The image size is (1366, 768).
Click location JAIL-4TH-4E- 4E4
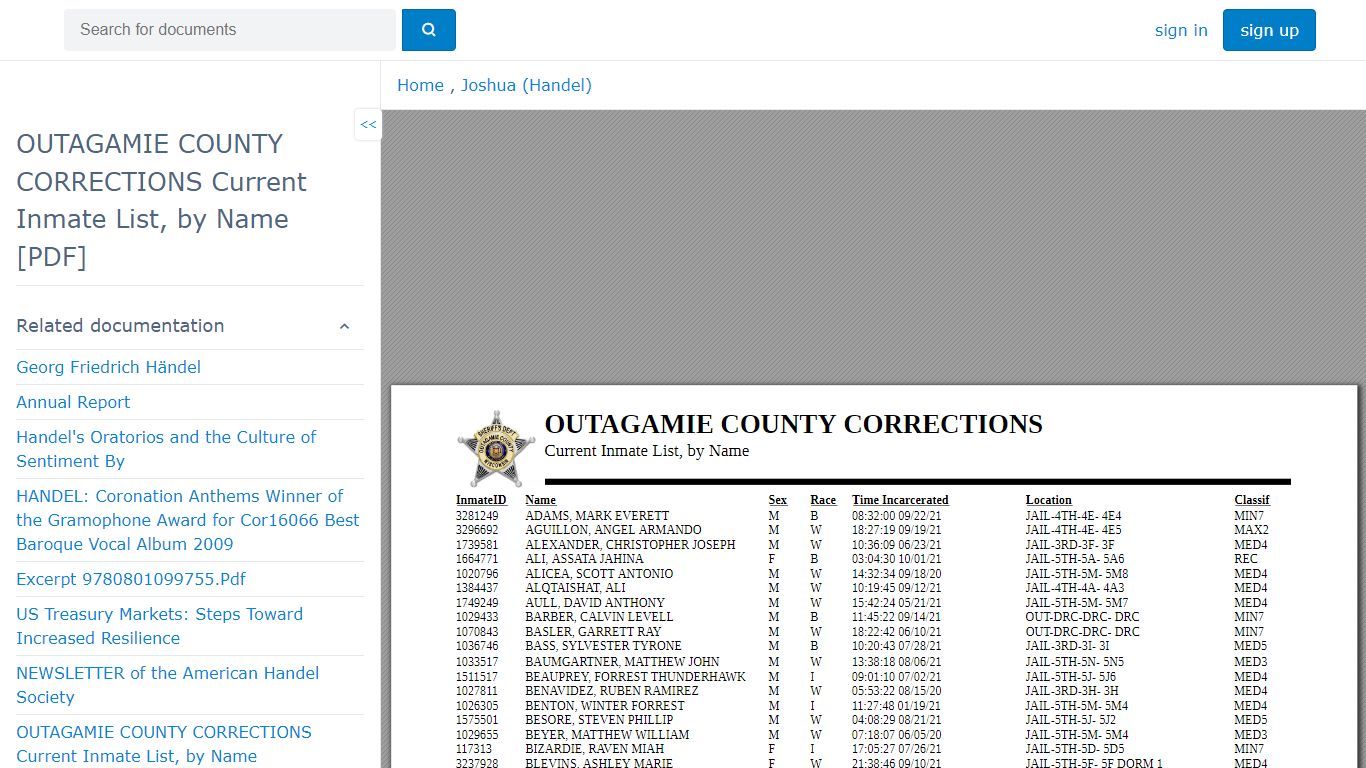pos(1073,516)
